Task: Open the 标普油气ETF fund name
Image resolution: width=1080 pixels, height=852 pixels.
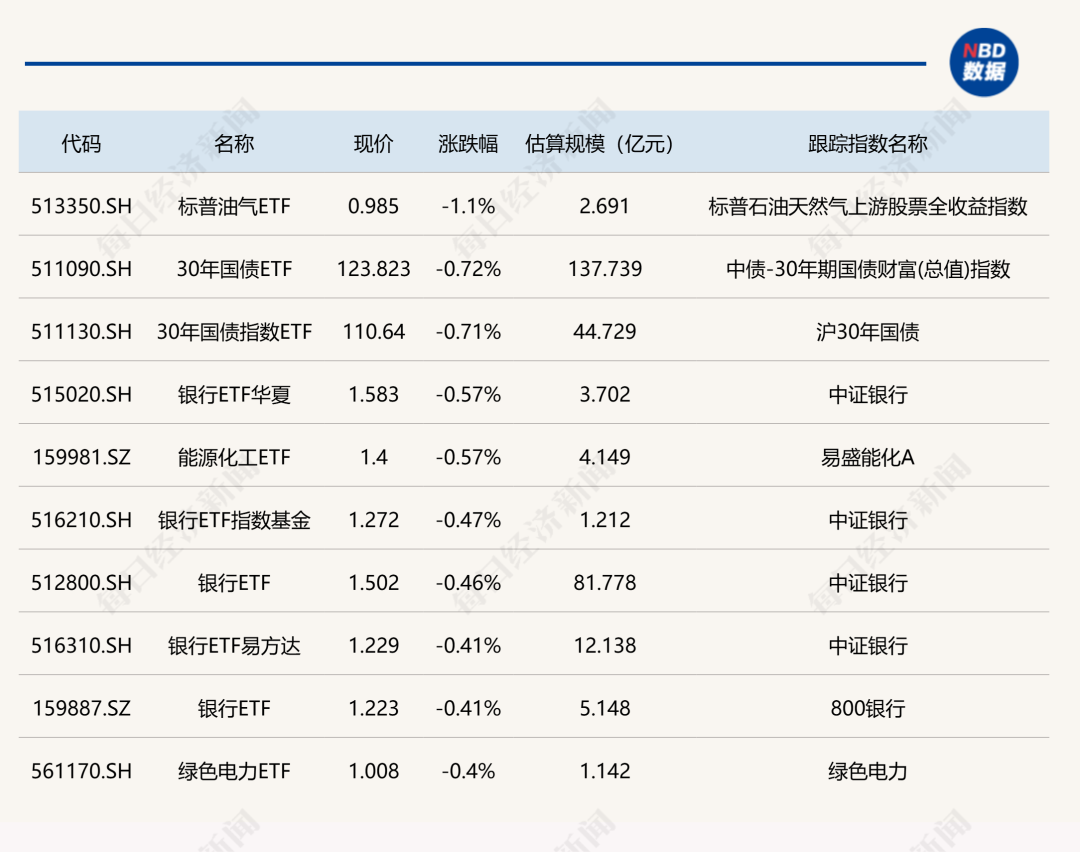Action: pyautogui.click(x=234, y=207)
